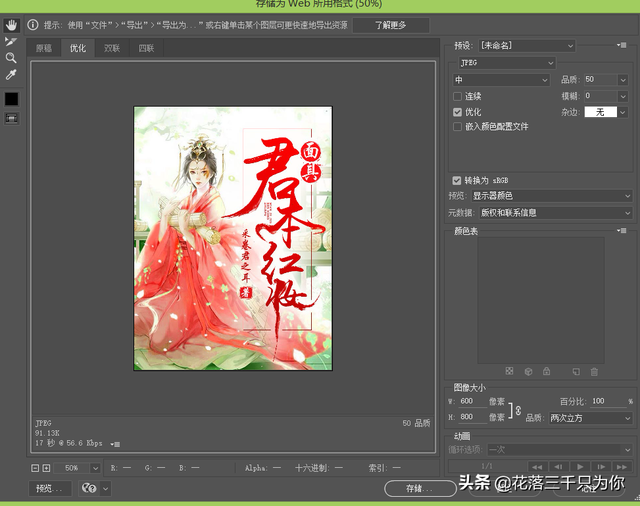Click the zoom out minus icon

pyautogui.click(x=36, y=468)
